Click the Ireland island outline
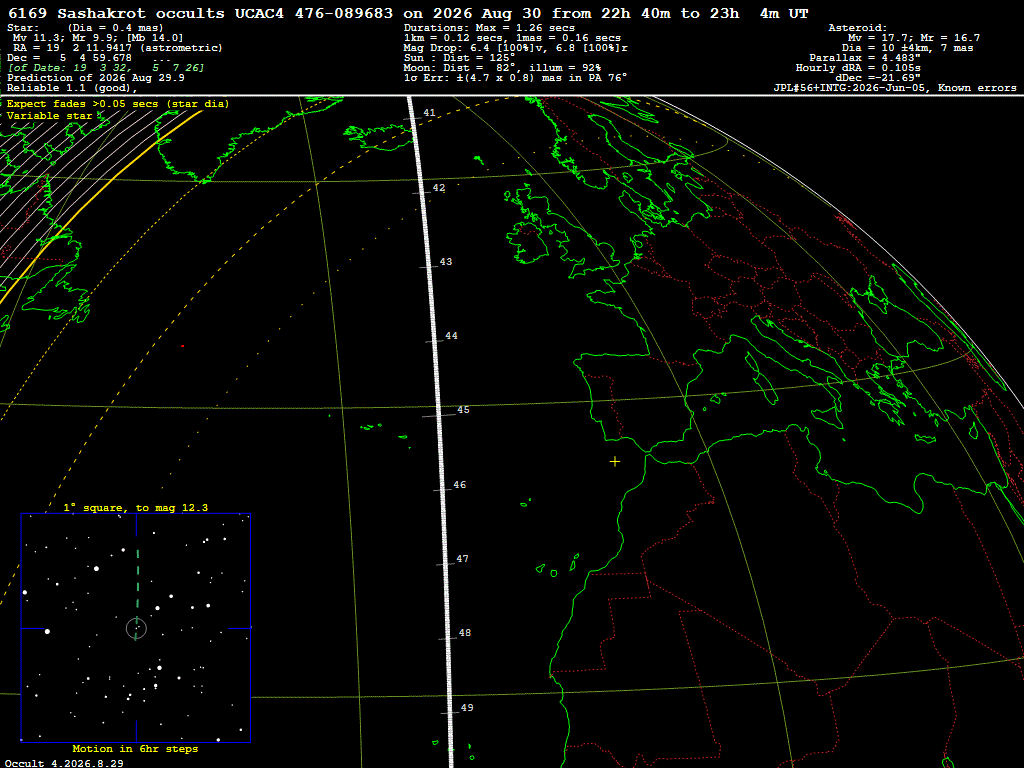Viewport: 1024px width, 768px height. pyautogui.click(x=527, y=240)
